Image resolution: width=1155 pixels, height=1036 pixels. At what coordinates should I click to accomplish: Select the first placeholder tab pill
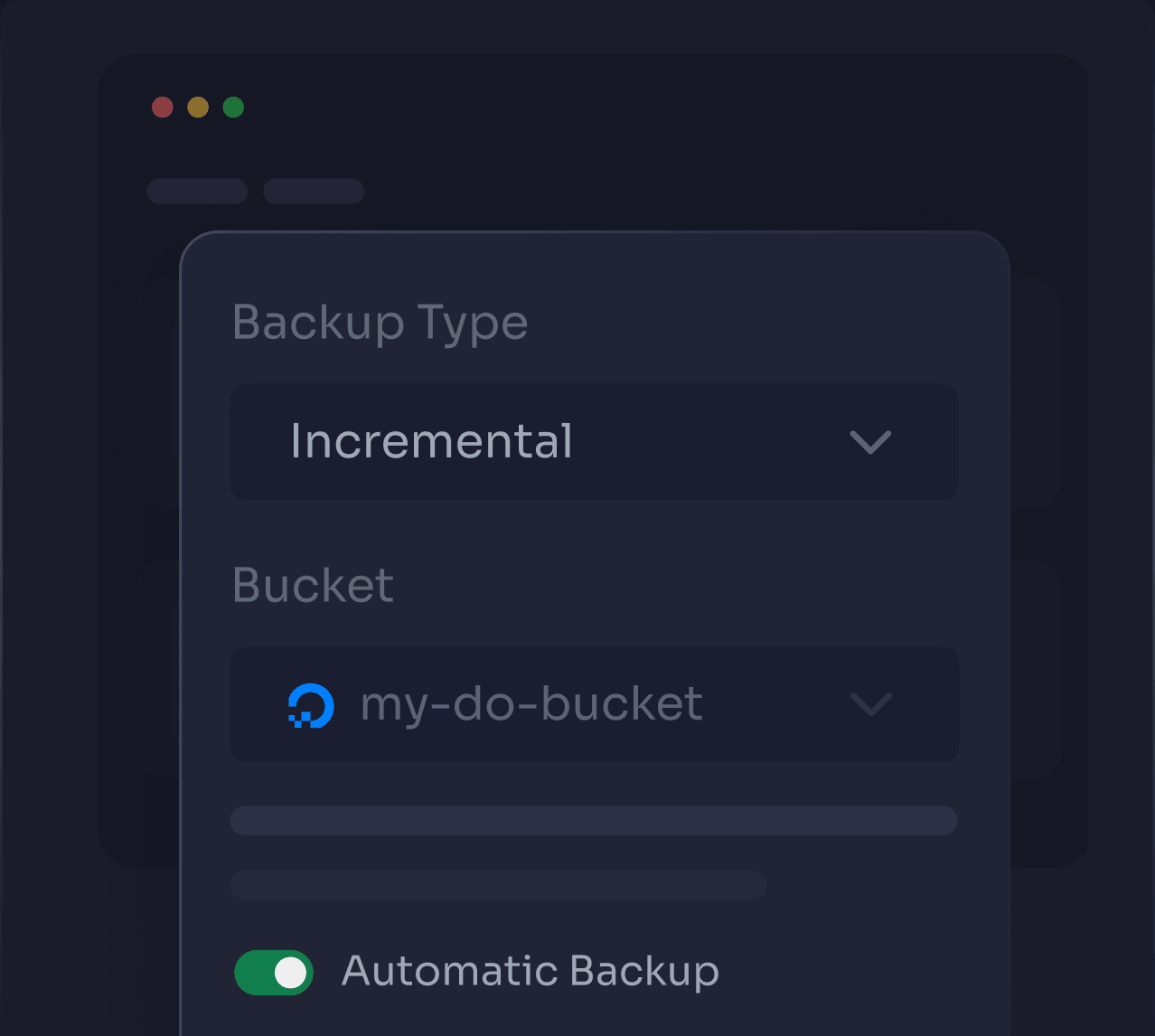coord(198,192)
